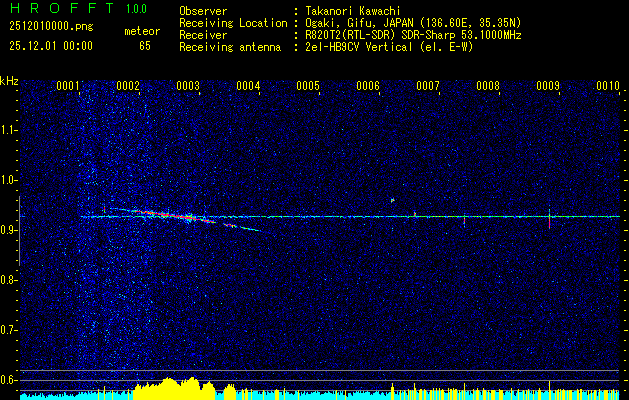Click the 0.7 kHz axis label
Image resolution: width=629 pixels, height=400 pixels.
click(x=8, y=330)
